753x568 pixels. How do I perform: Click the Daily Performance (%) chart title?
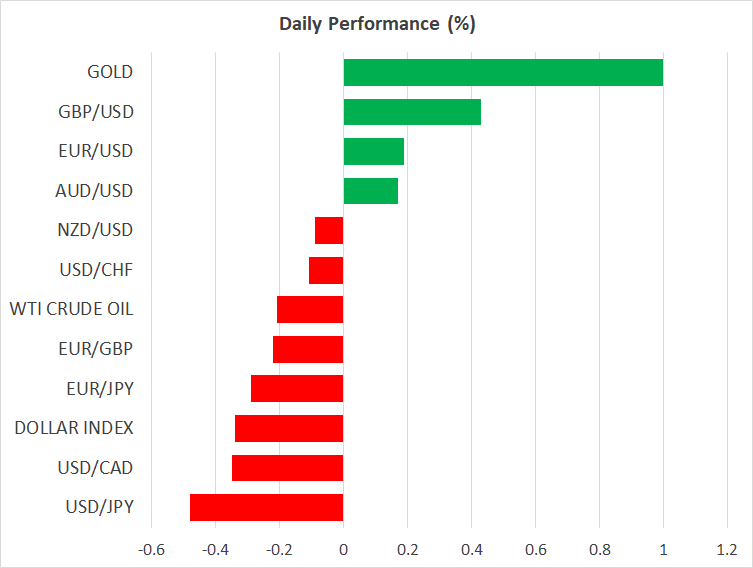(376, 24)
